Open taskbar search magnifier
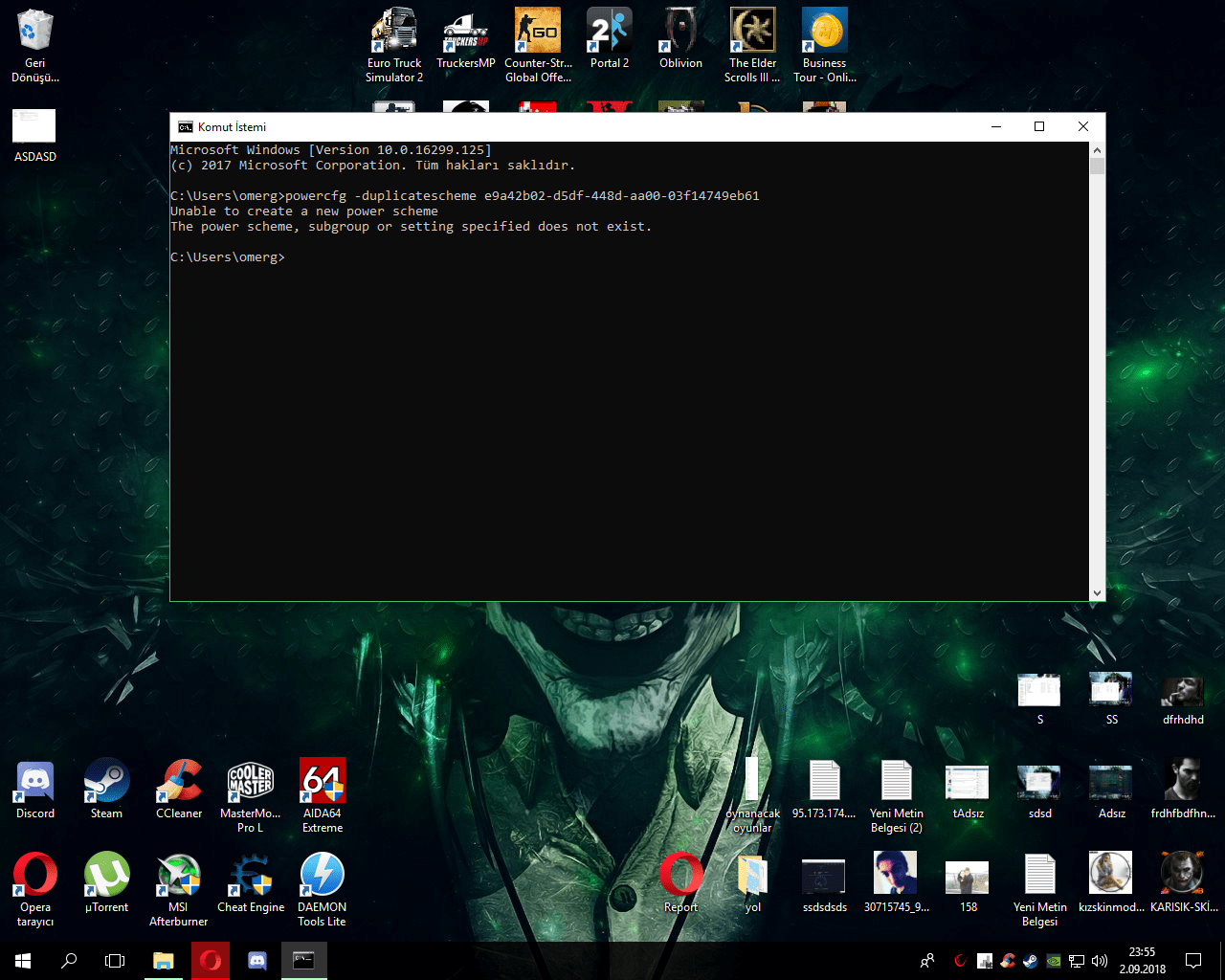 pyautogui.click(x=69, y=961)
